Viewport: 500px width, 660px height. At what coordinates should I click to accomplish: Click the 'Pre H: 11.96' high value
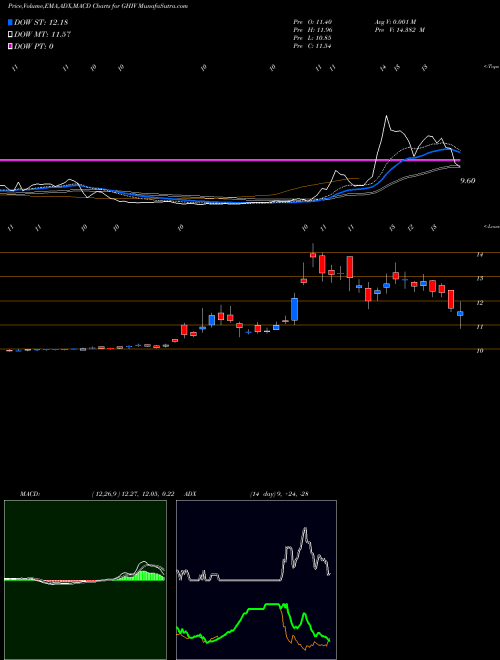[313, 30]
